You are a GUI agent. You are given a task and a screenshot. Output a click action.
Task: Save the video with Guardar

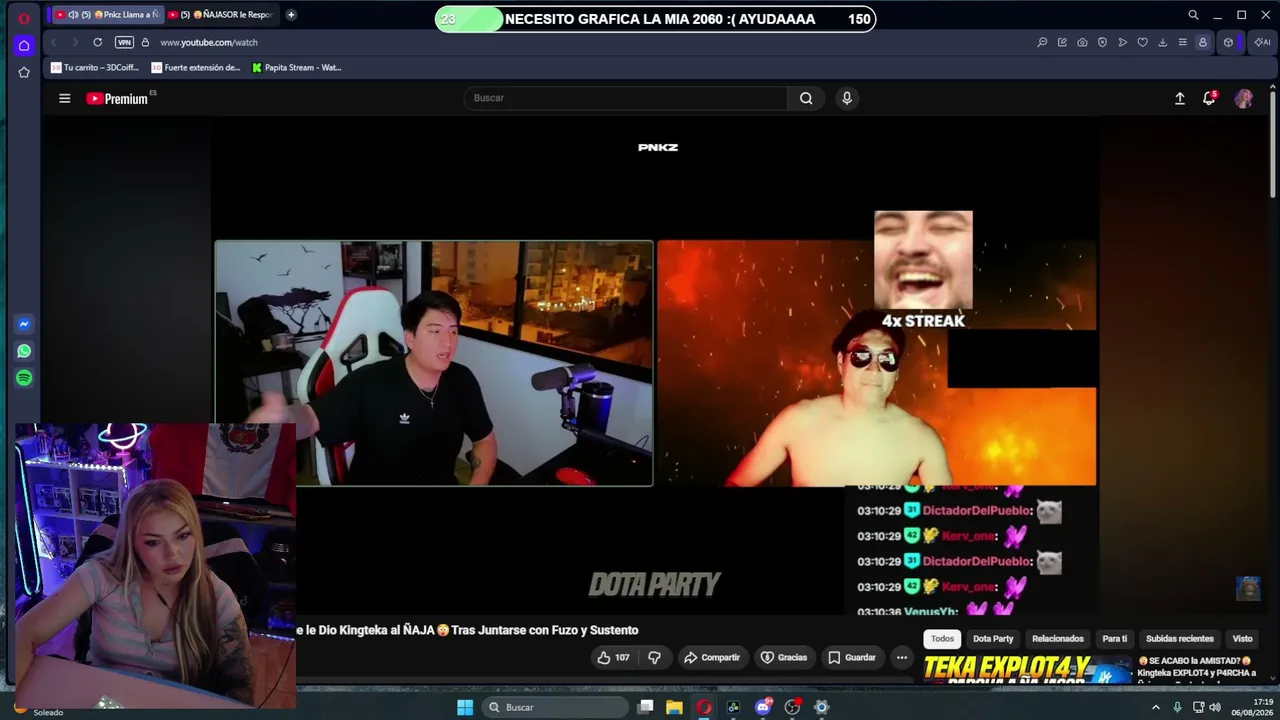852,657
